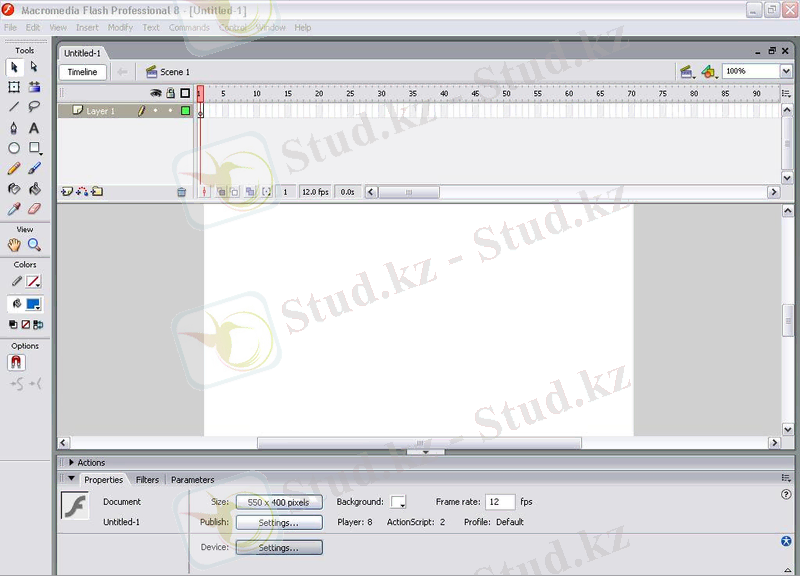This screenshot has height=576, width=800.
Task: Select the Selection arrow tool
Action: tap(14, 67)
